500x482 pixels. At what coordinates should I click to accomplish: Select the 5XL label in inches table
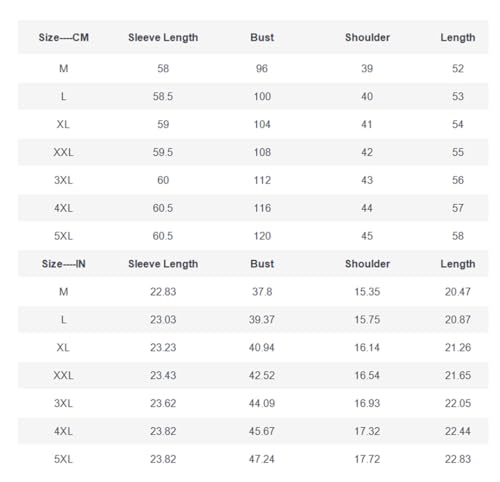click(x=63, y=459)
